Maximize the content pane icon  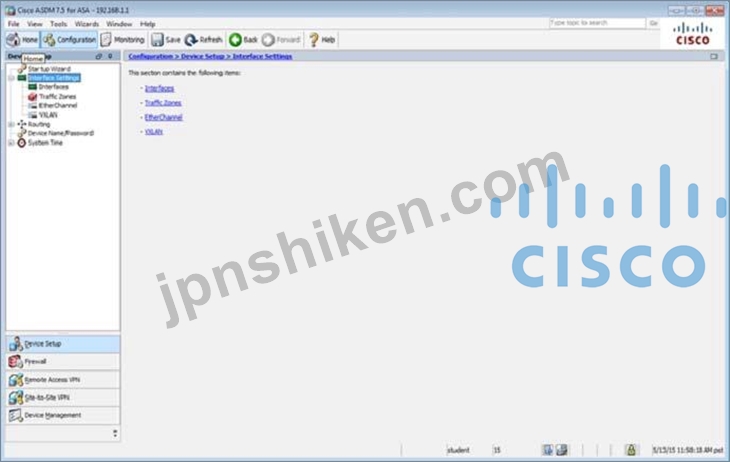click(714, 56)
